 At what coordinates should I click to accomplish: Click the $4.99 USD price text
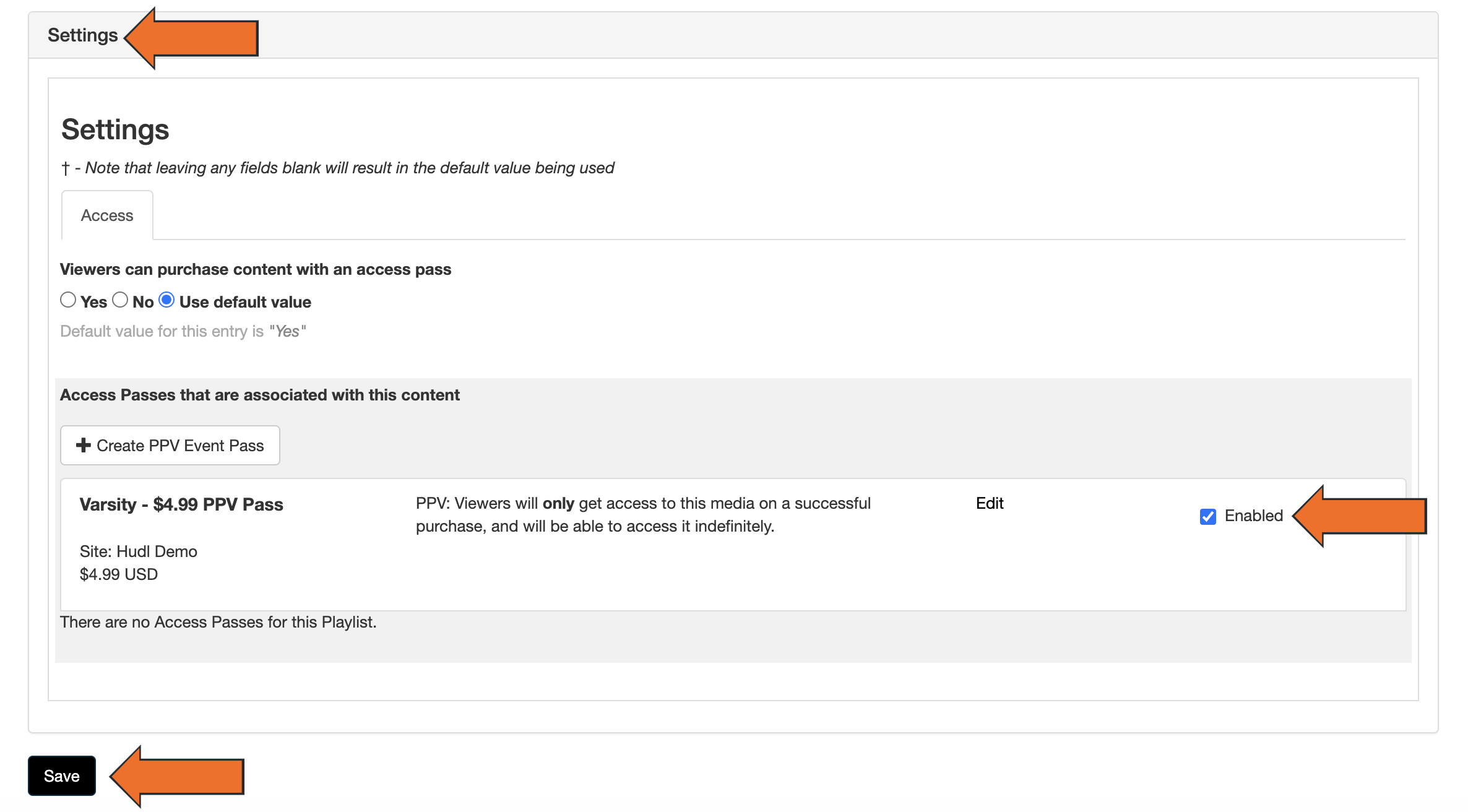point(118,574)
